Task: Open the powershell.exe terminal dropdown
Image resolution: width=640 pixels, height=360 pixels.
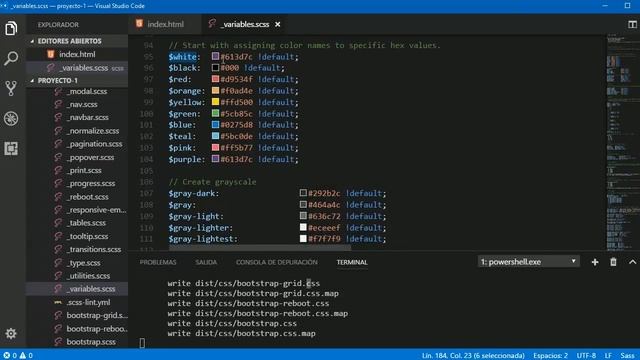Action: 529,262
